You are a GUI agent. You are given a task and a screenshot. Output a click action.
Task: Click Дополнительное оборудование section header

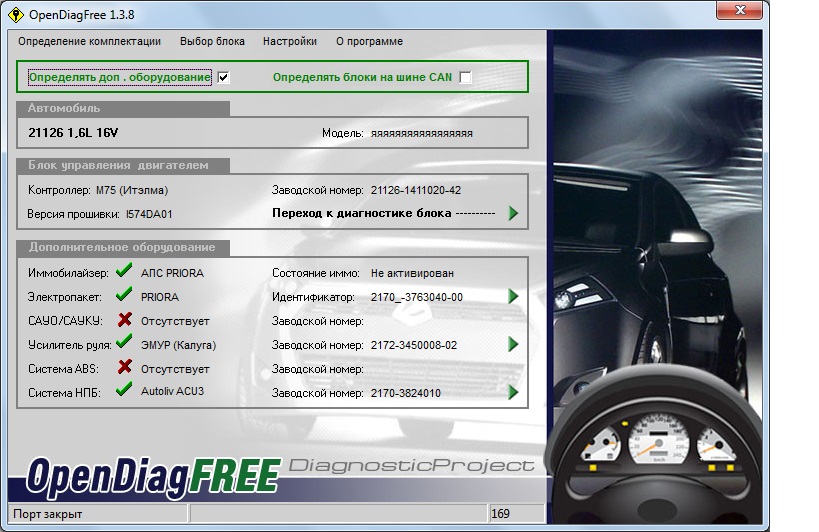coord(123,247)
